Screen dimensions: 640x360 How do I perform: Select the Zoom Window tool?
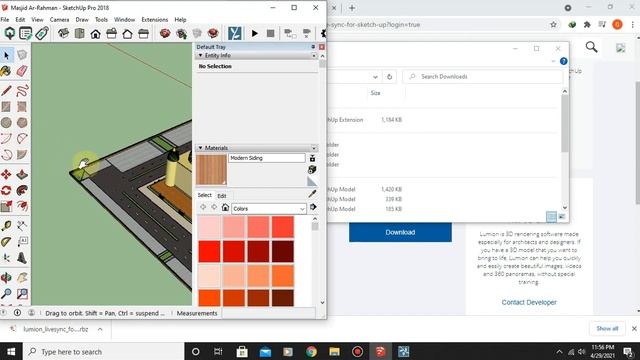[x=22, y=293]
